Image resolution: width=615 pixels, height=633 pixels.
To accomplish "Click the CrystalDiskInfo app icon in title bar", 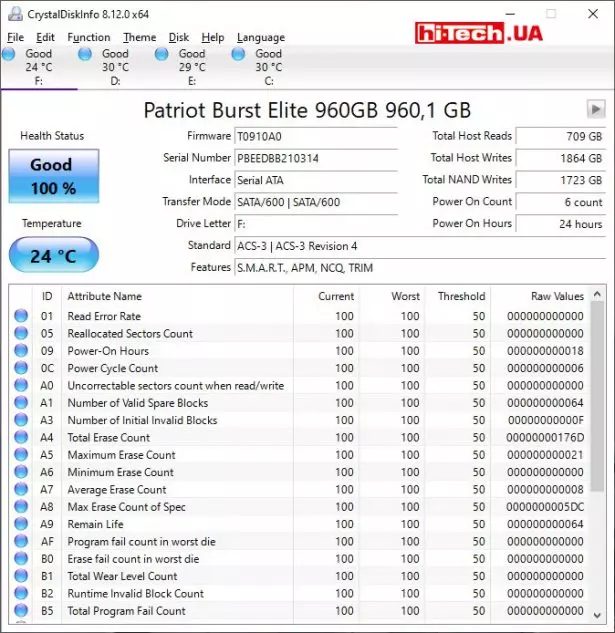I will click(x=15, y=14).
